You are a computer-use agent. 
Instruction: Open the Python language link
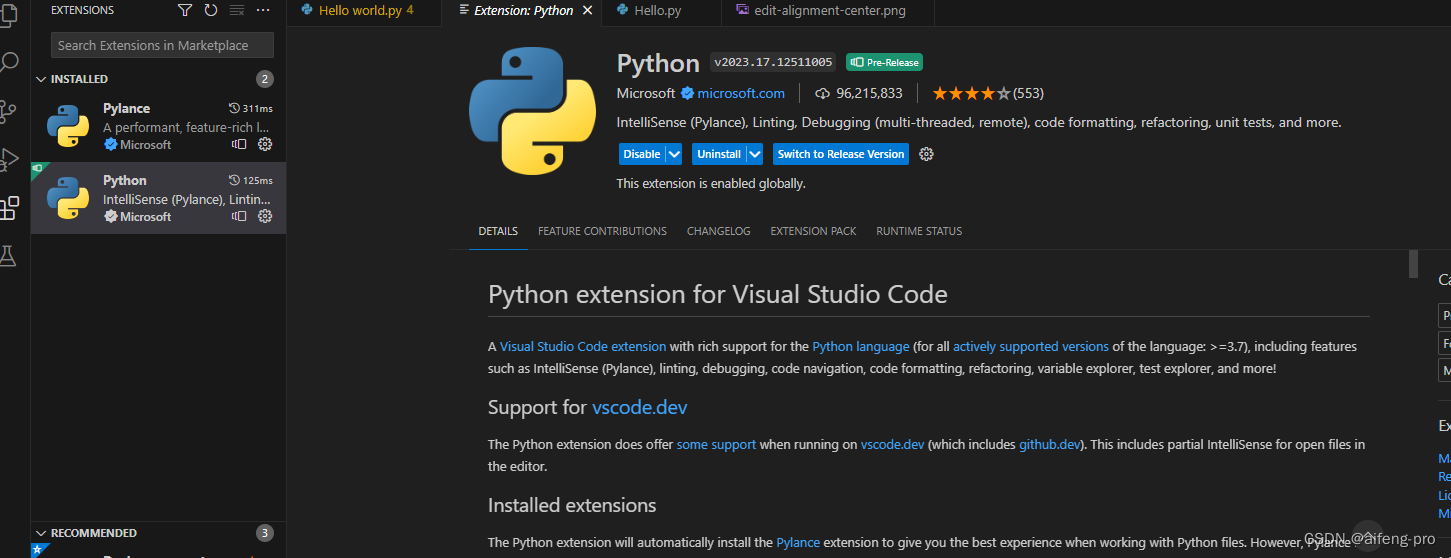(861, 346)
